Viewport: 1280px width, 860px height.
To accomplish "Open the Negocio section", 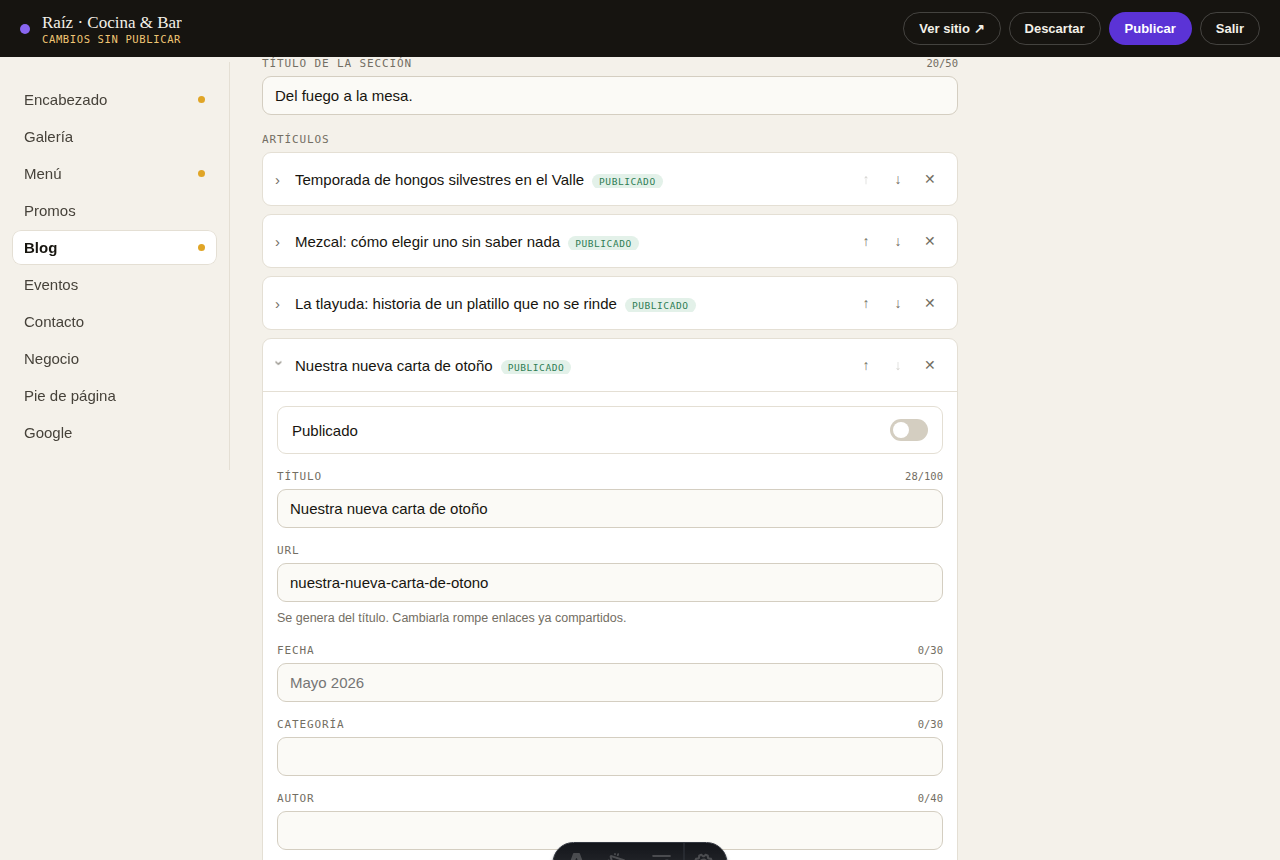I will coord(114,359).
